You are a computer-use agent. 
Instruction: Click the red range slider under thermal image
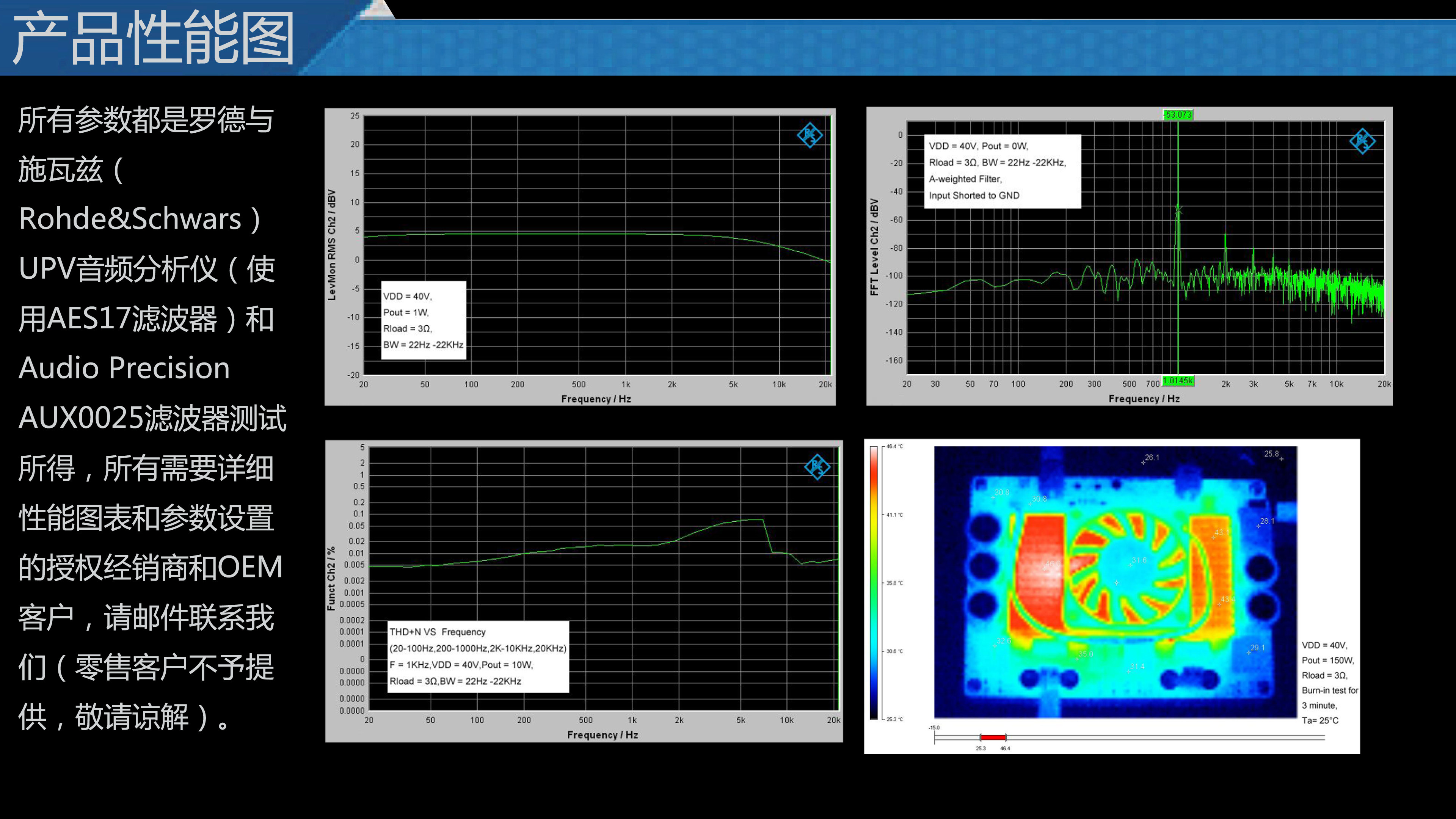click(x=993, y=737)
